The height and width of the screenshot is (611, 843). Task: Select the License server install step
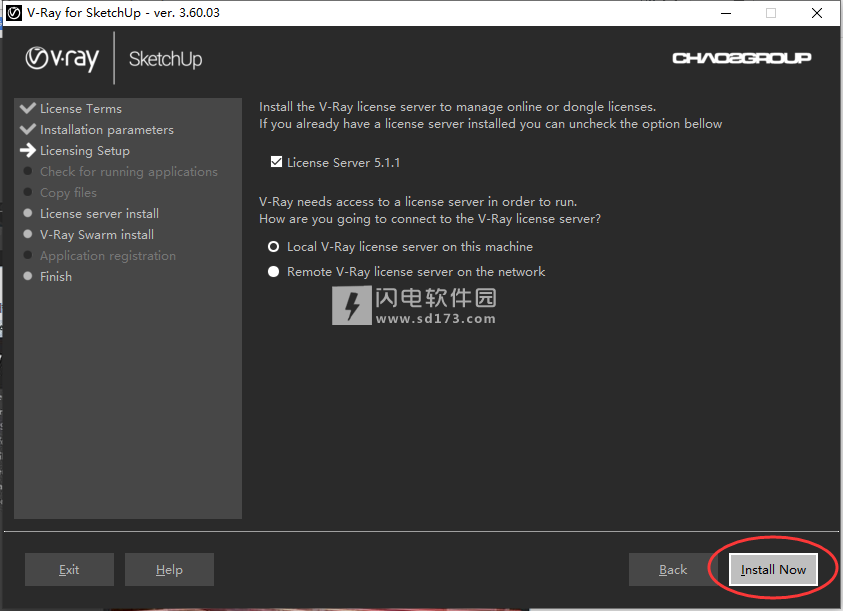coord(99,214)
